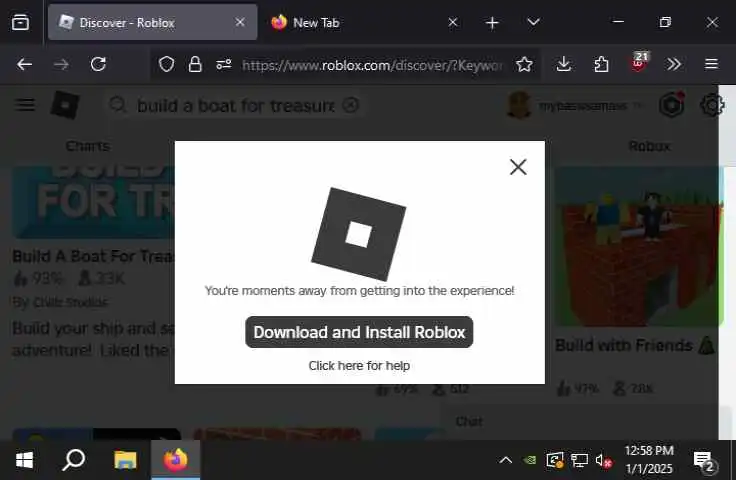Show more tools overflow chevron
Screen dimensions: 736x480
coord(674,64)
